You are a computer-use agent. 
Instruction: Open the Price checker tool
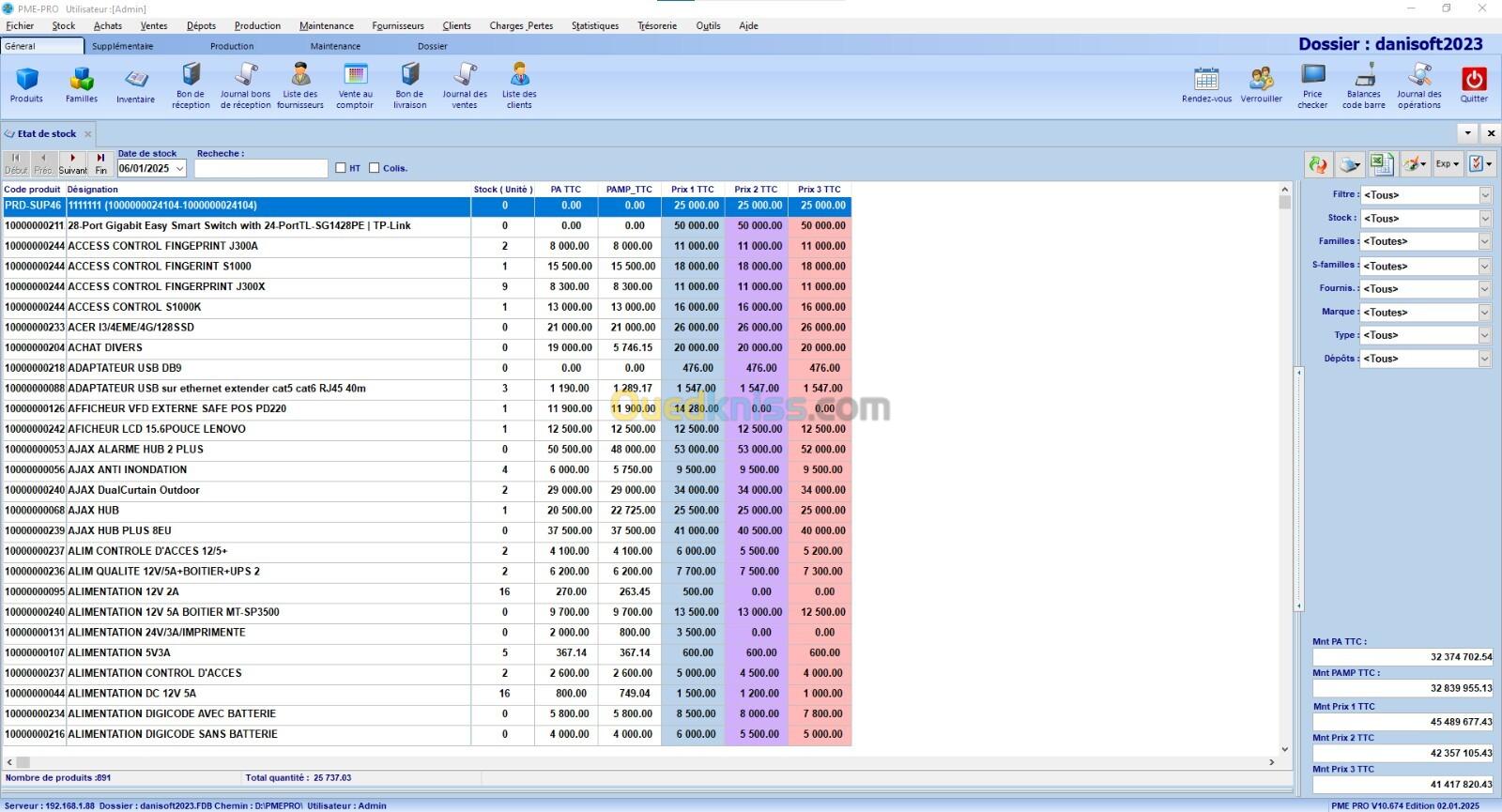[1312, 83]
